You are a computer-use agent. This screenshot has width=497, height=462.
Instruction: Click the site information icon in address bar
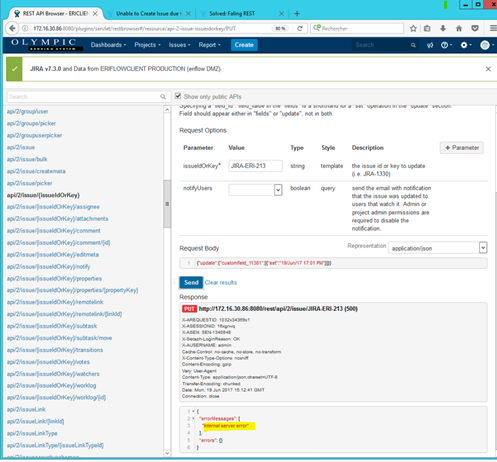(25, 28)
